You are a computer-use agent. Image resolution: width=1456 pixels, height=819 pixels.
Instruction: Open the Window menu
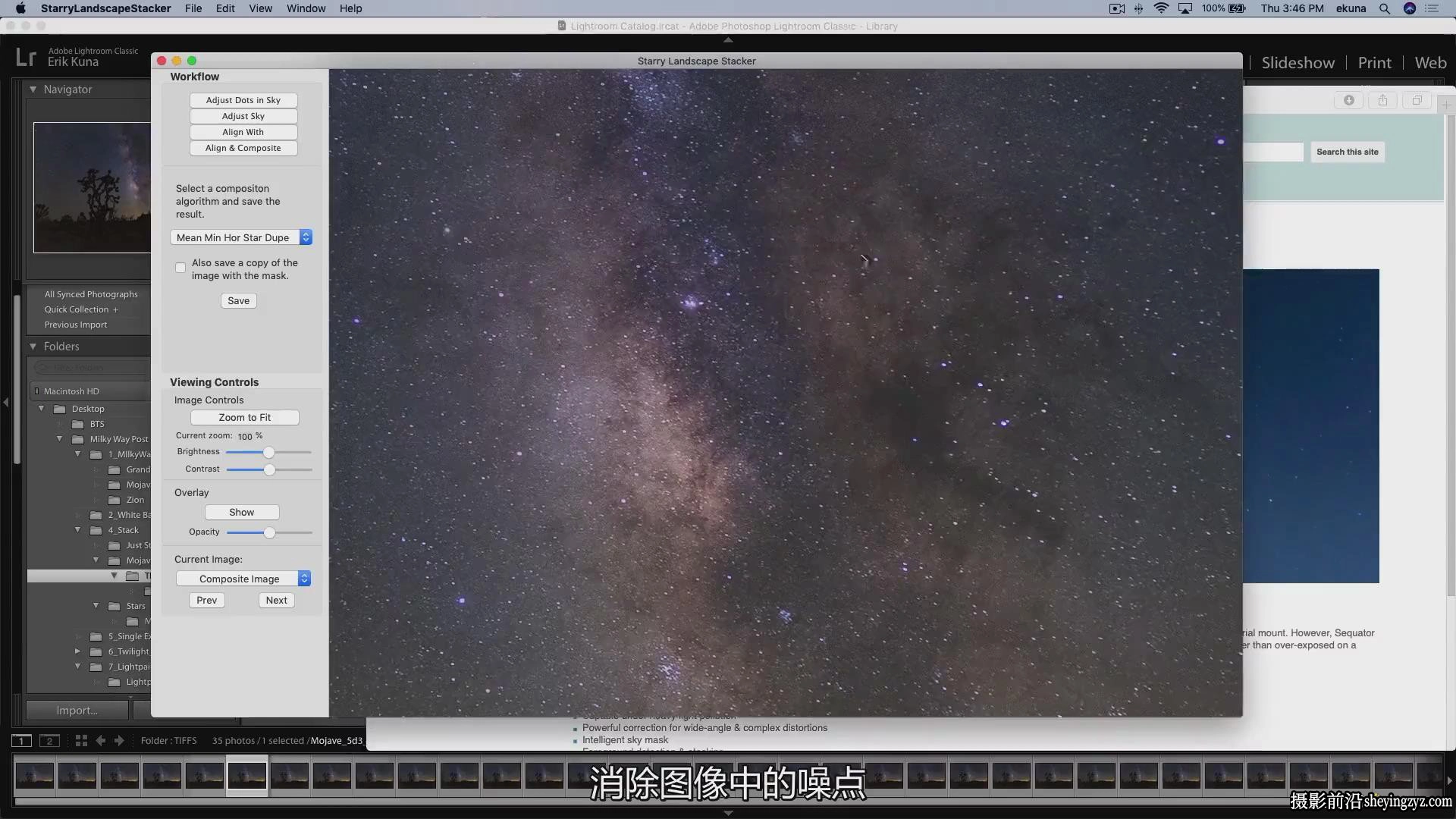coord(306,8)
